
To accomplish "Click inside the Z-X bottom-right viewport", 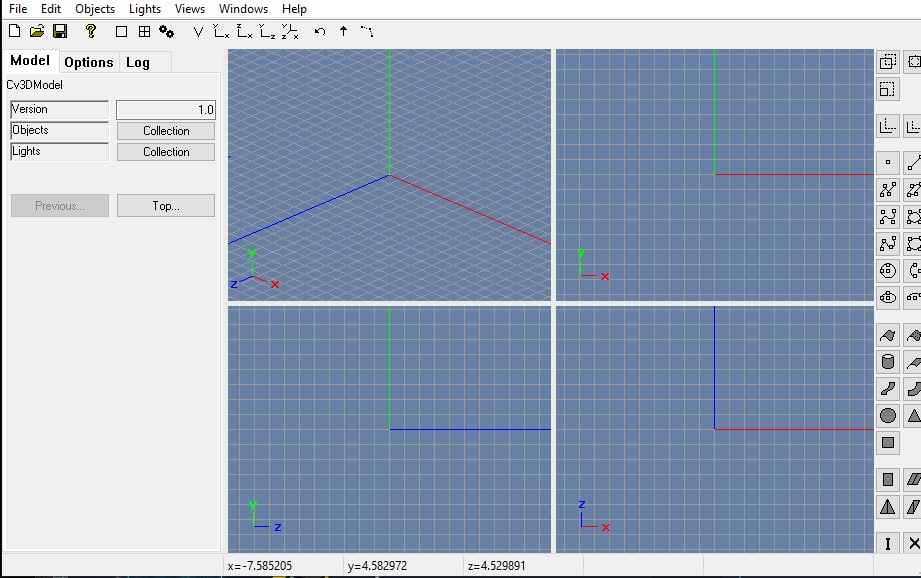I will pos(715,429).
